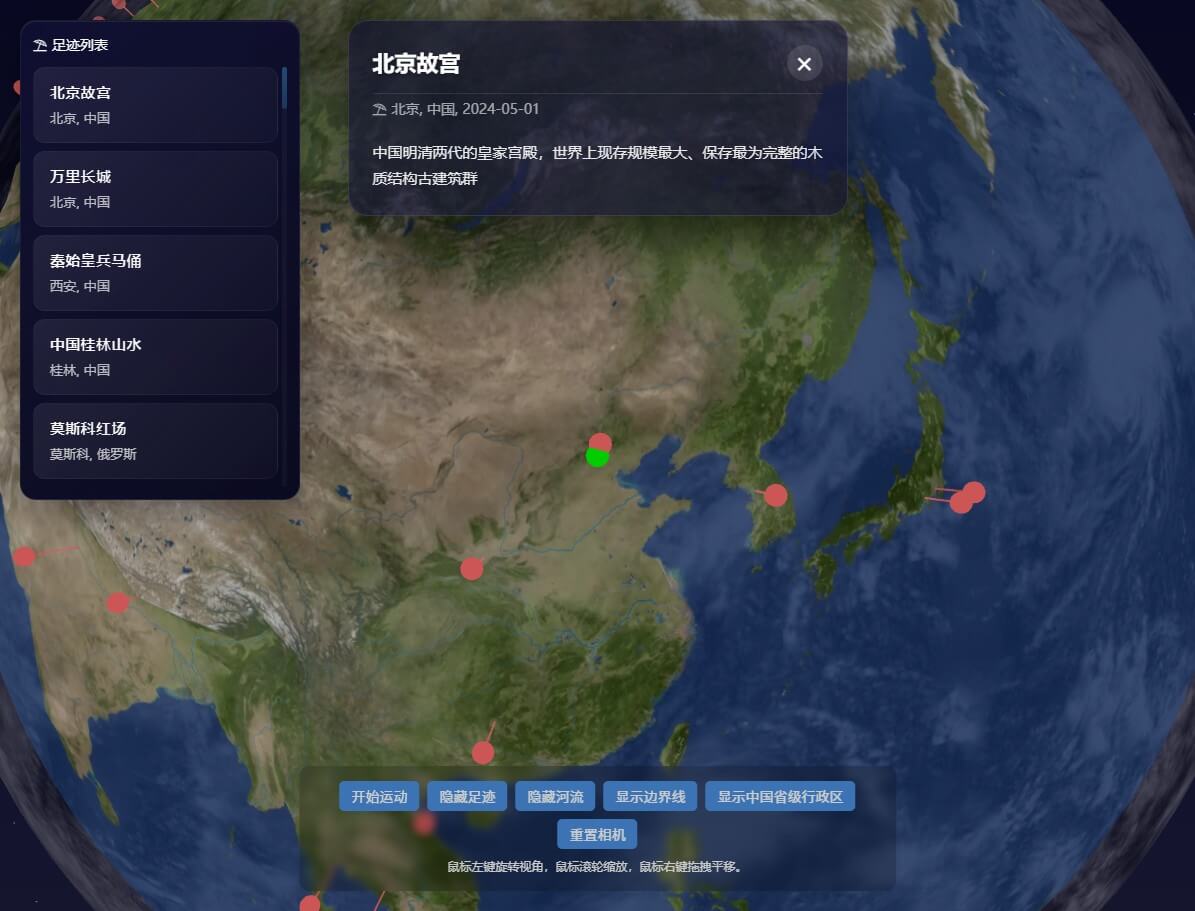Image resolution: width=1195 pixels, height=911 pixels.
Task: Click the footprint icon before 北京, 中国, 2024-05-01
Action: 379,110
